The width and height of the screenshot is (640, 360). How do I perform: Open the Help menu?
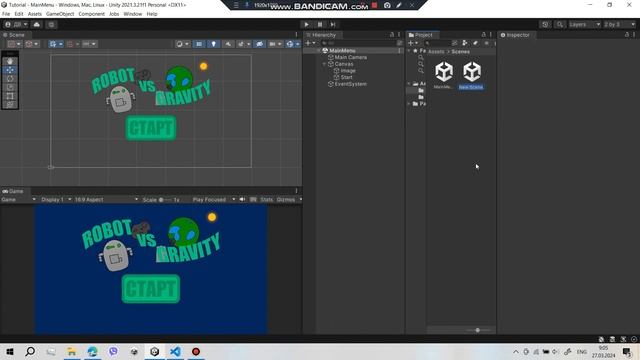pos(152,14)
